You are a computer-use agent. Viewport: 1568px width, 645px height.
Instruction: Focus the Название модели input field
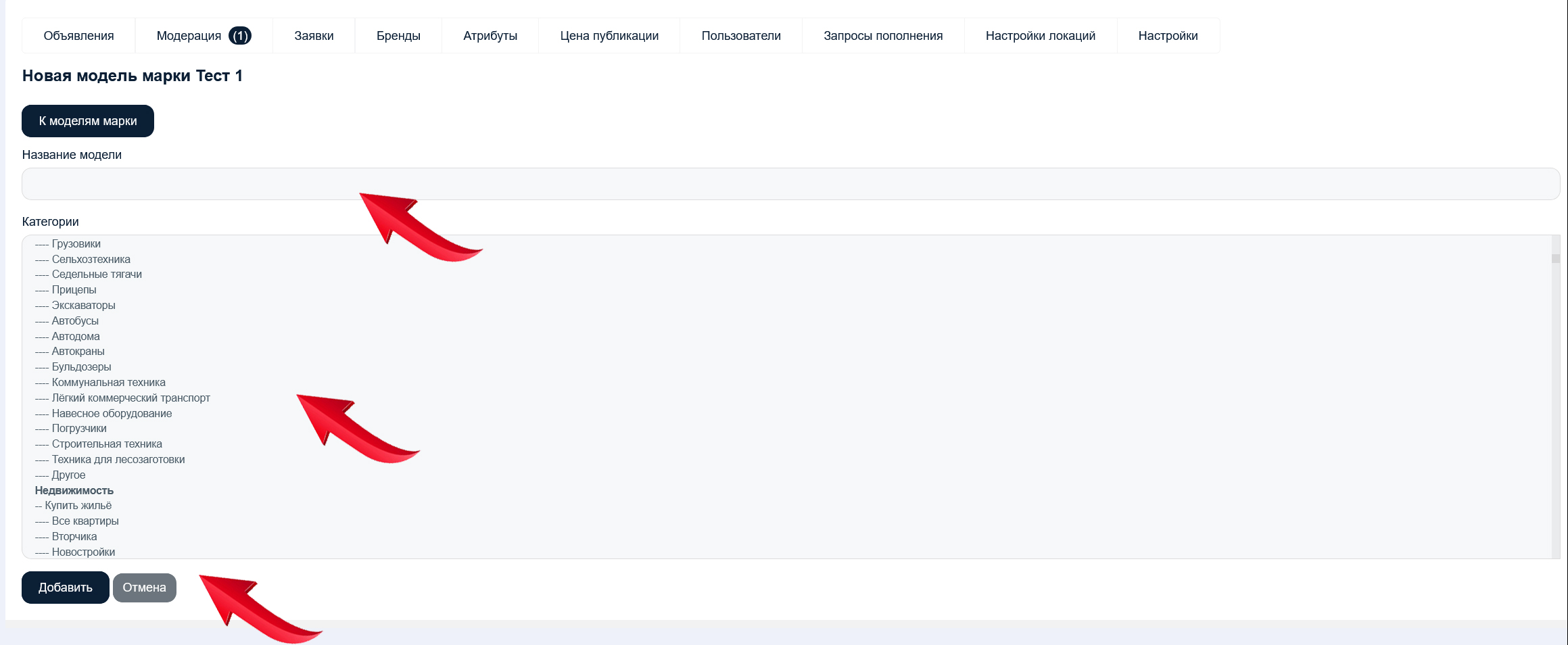coord(790,184)
